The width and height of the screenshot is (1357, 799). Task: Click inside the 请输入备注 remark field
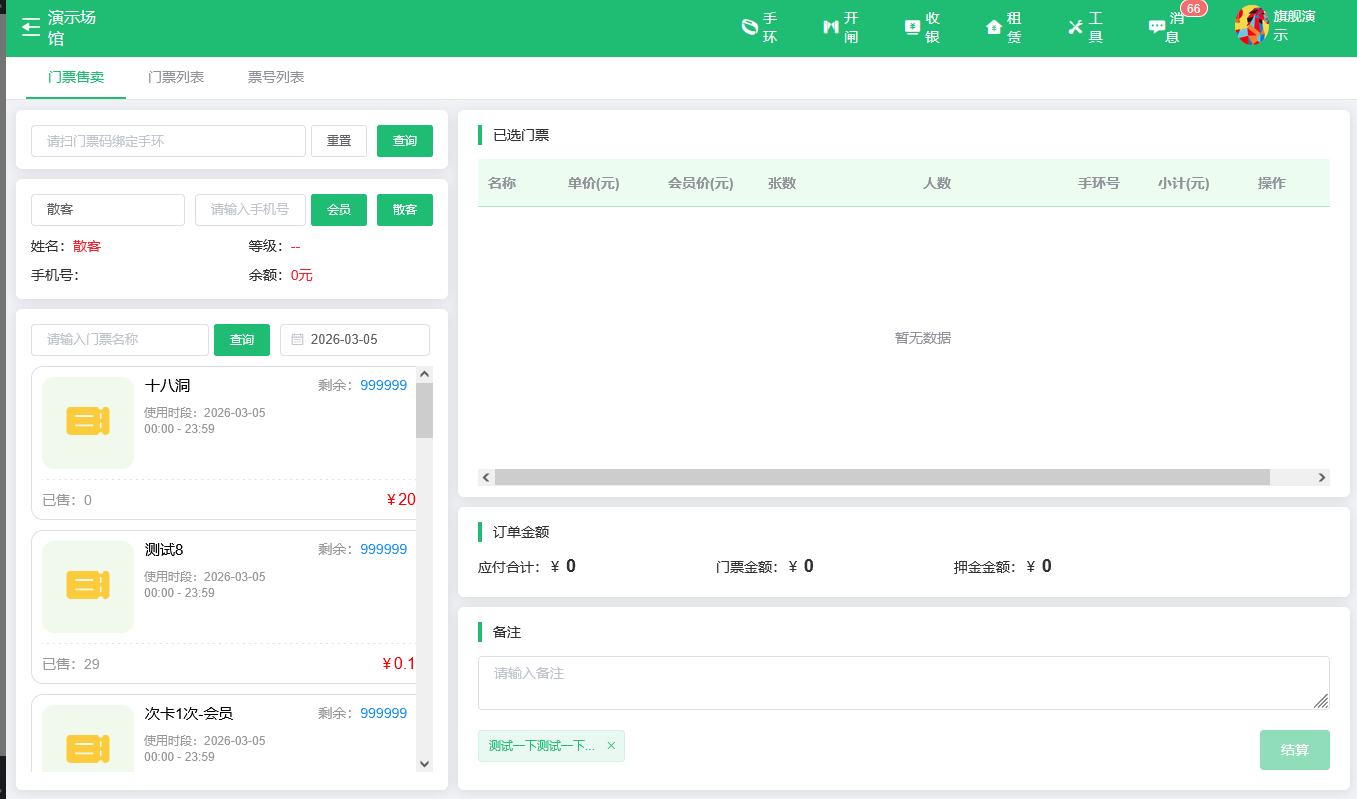pyautogui.click(x=900, y=680)
